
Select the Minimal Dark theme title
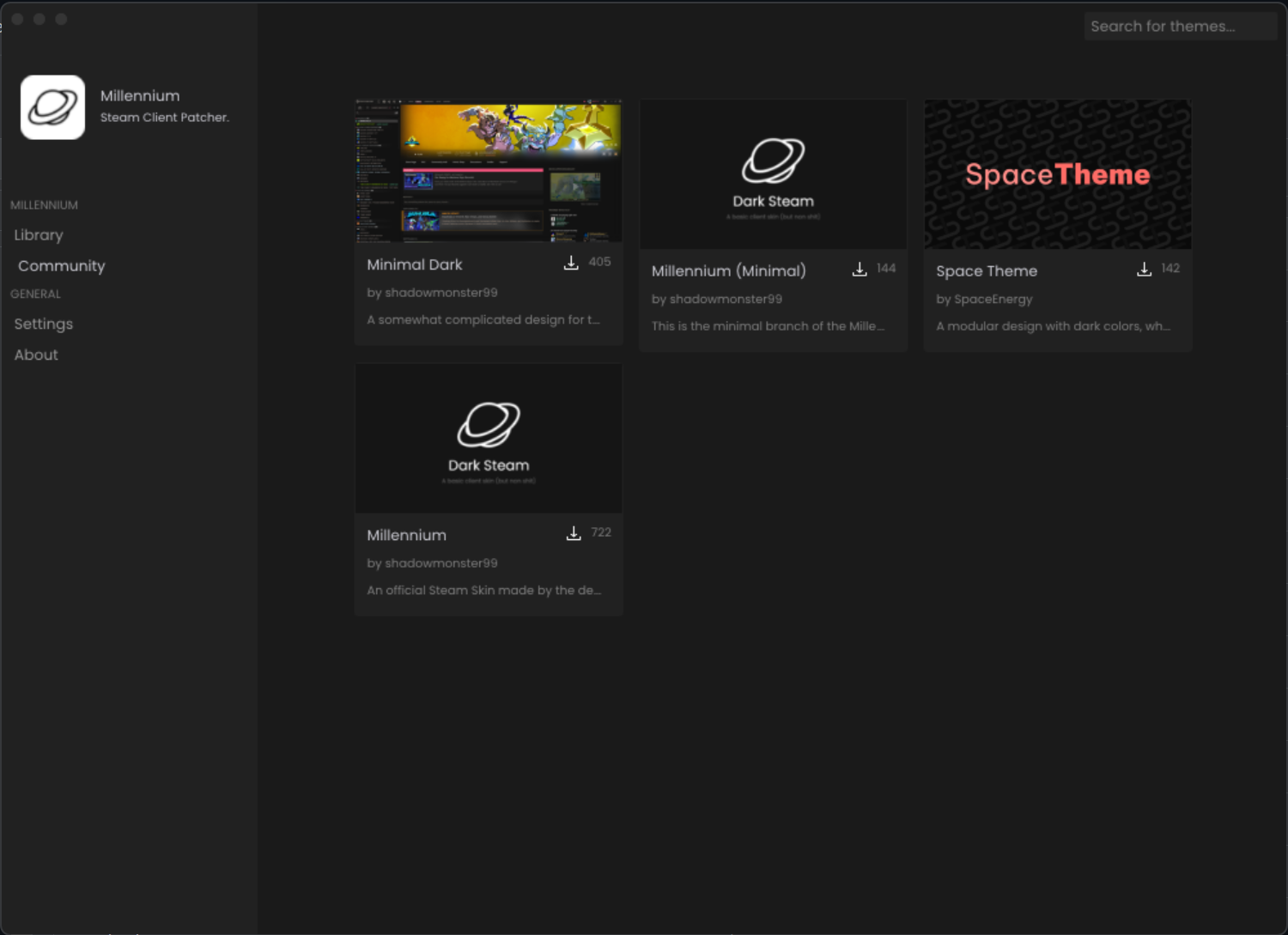[x=415, y=264]
